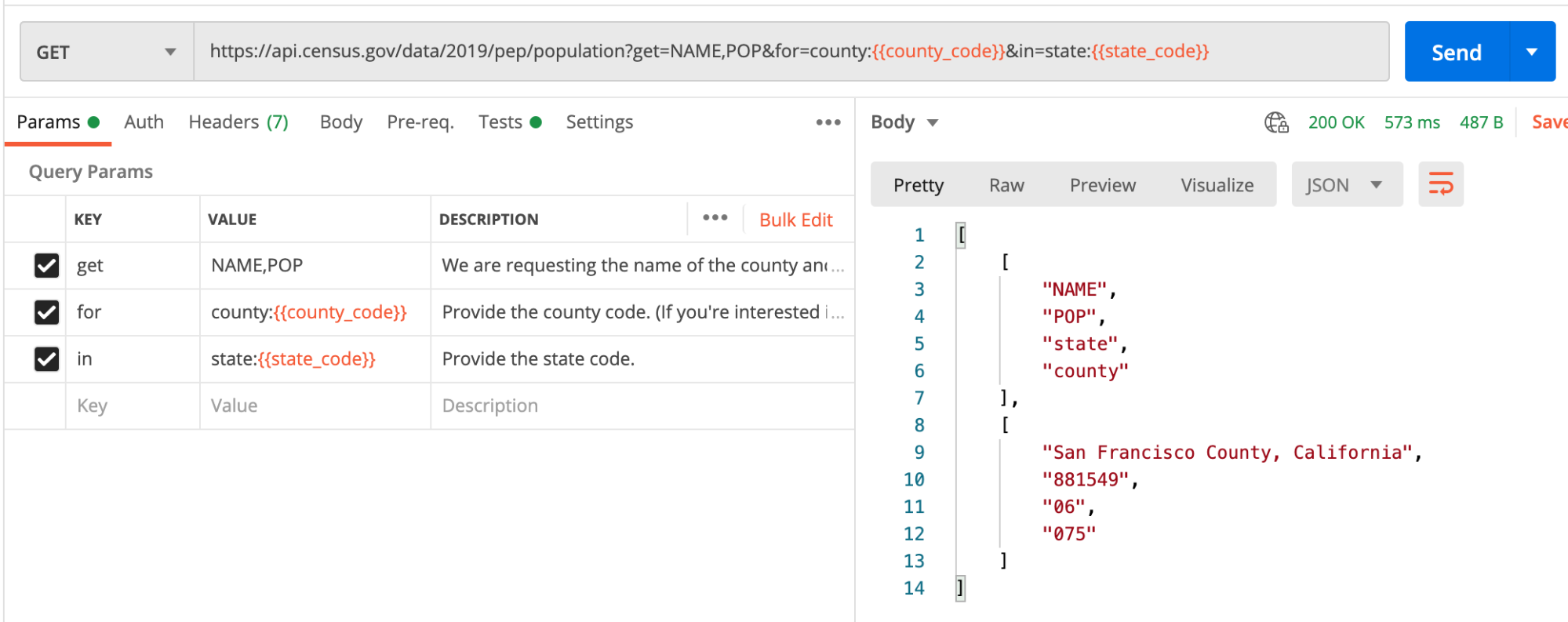
Task: Select the Pretty response view
Action: click(x=919, y=185)
